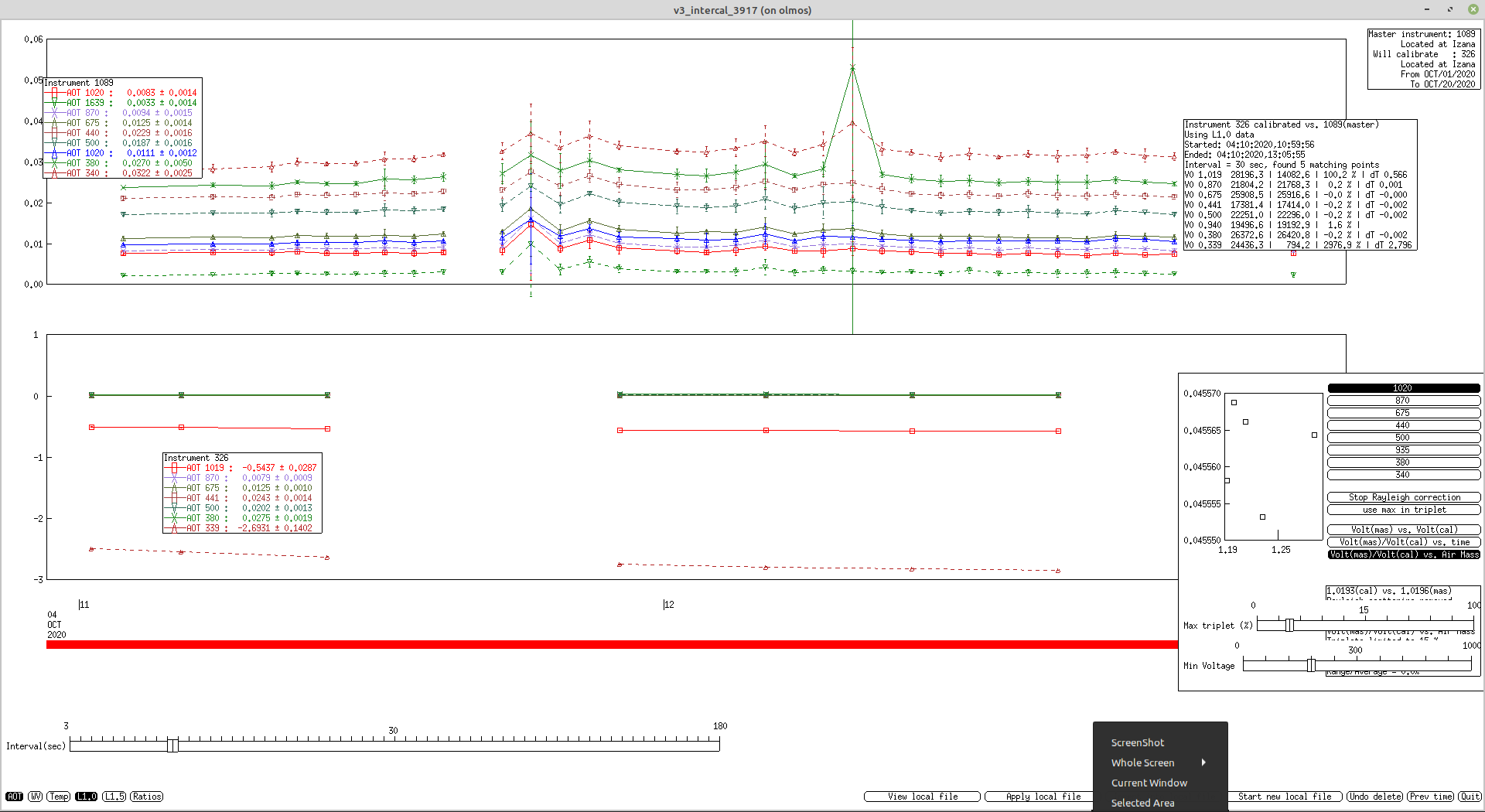The width and height of the screenshot is (1485, 812).
Task: Click the red timeline bar
Action: 612,644
